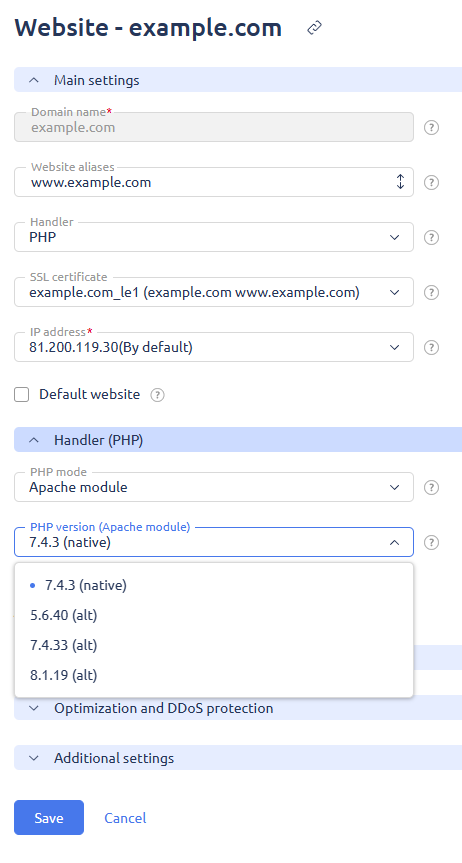This screenshot has width=462, height=863.
Task: Choose 5.6.40 (alt) from the list
Action: pos(214,615)
